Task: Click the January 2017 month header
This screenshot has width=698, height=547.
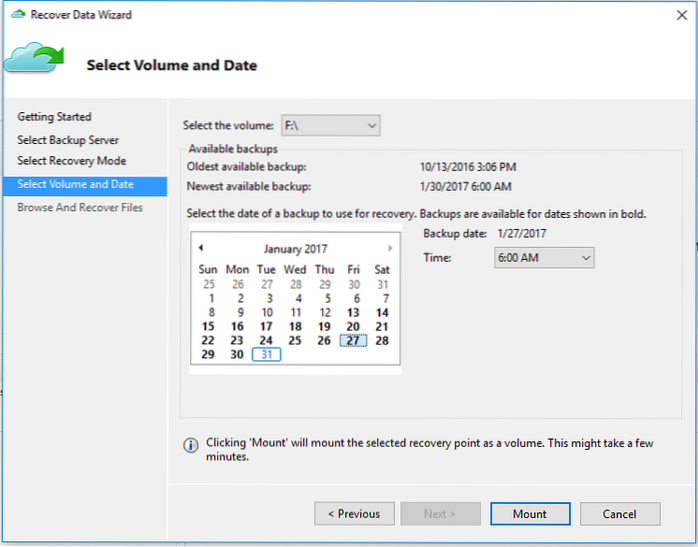Action: (x=295, y=248)
